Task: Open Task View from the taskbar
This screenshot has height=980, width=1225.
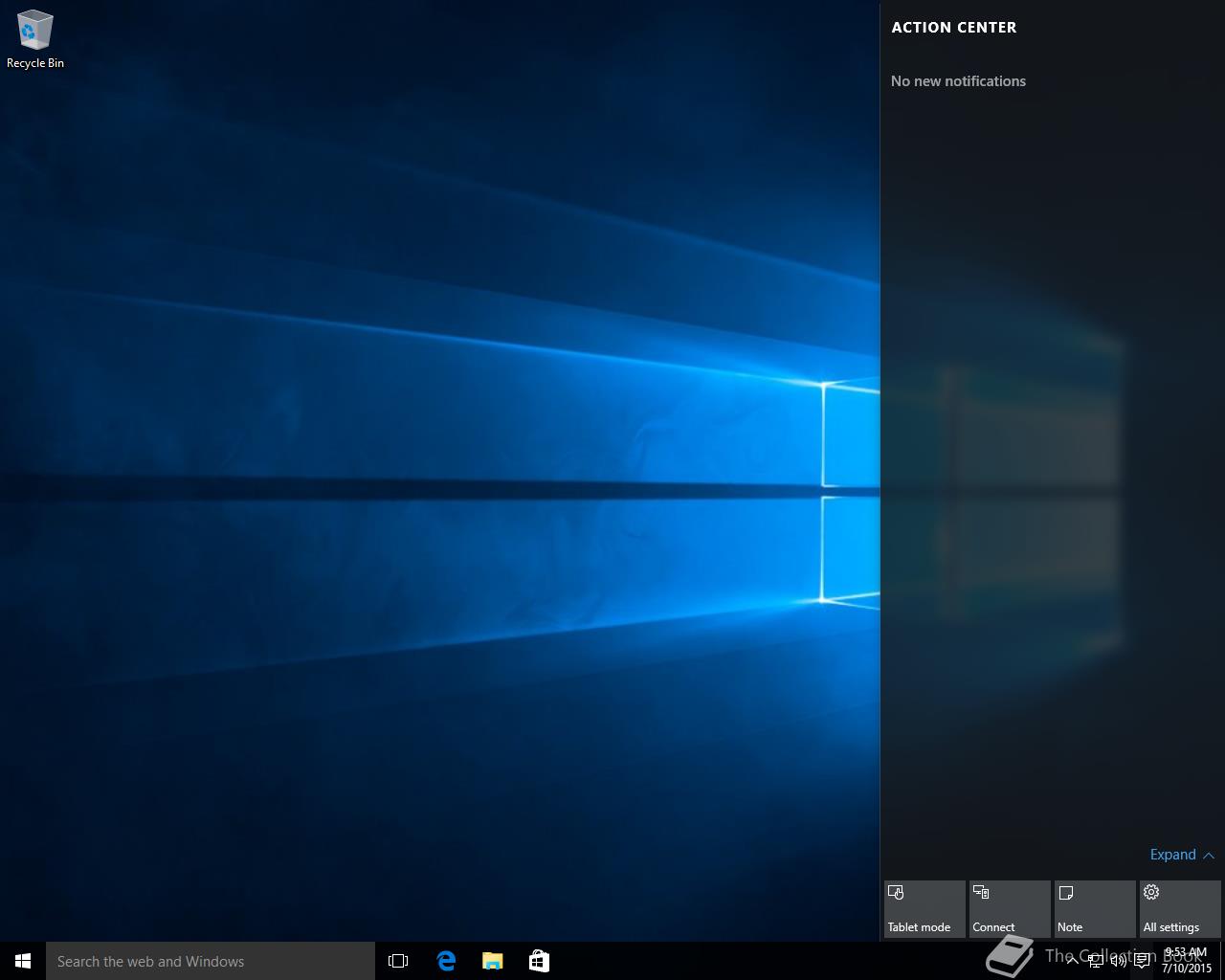Action: (x=398, y=961)
